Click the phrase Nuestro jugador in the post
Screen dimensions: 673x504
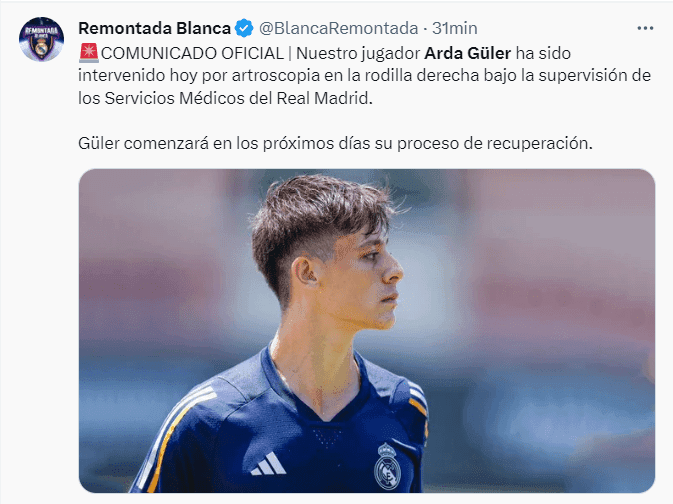tap(358, 53)
